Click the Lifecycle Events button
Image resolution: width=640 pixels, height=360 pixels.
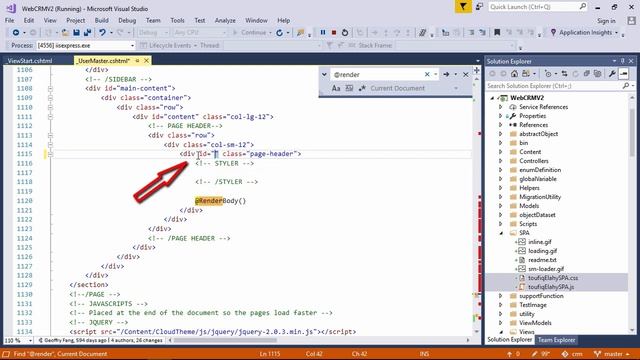click(168, 45)
